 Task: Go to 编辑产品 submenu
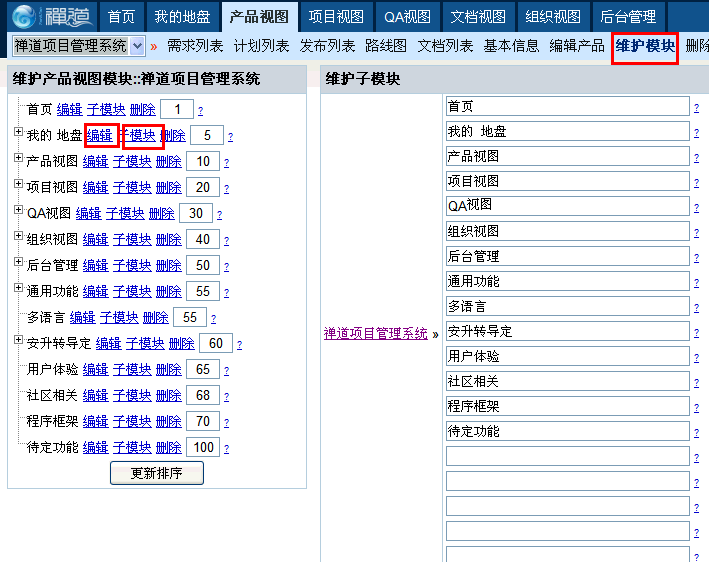[x=577, y=46]
